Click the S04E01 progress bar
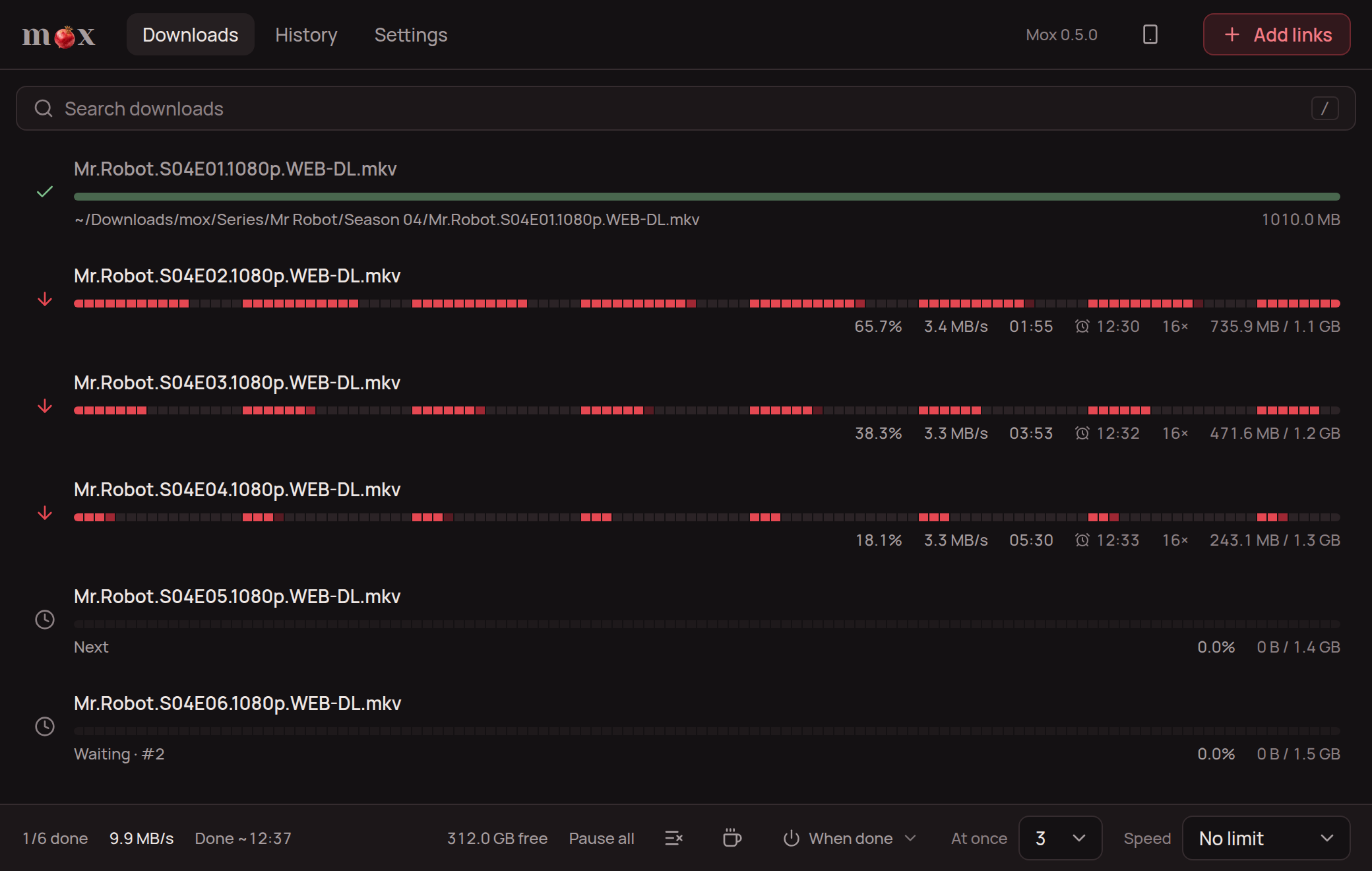The height and width of the screenshot is (871, 1372). coord(706,197)
